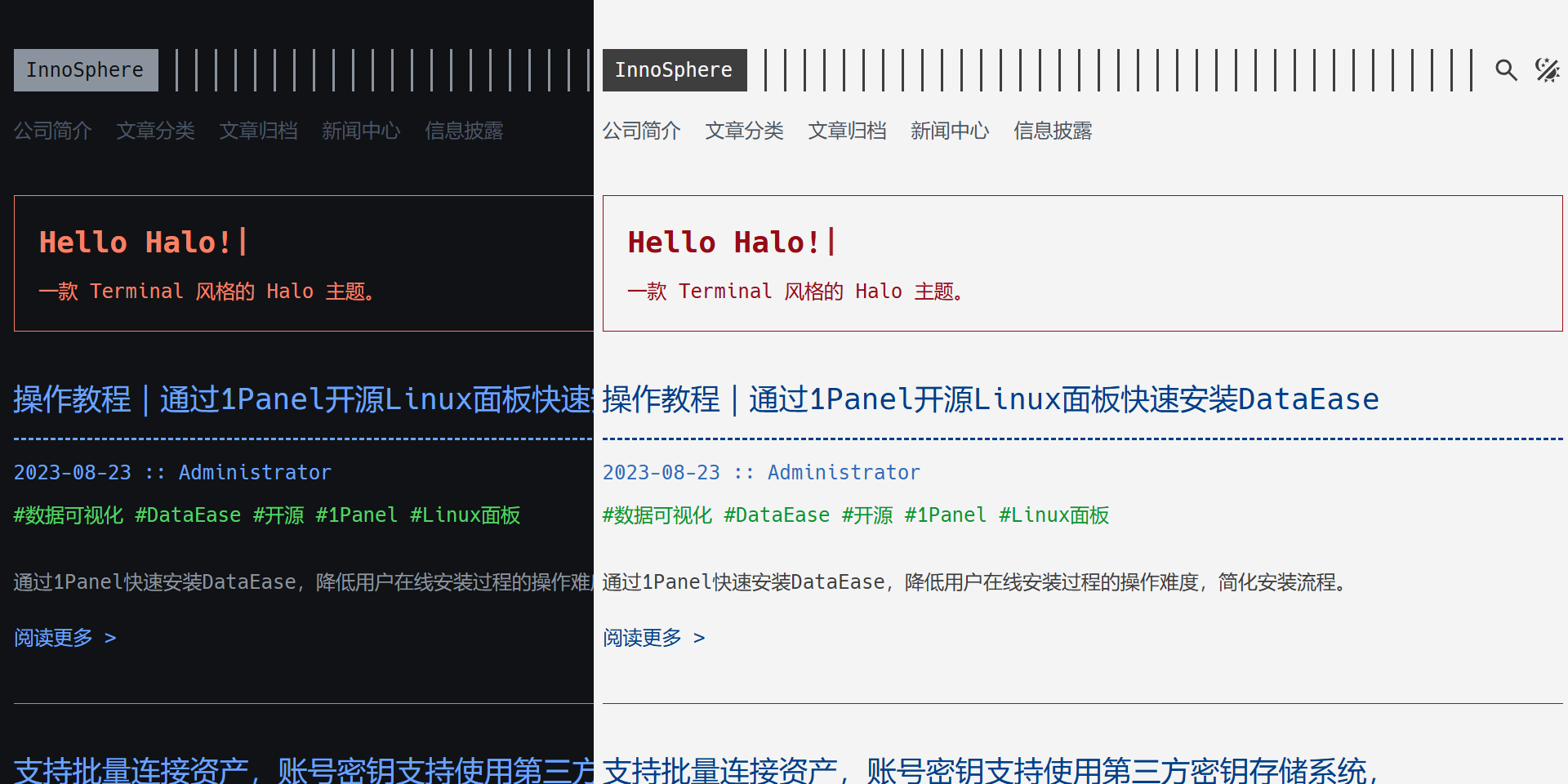Viewport: 1568px width, 784px height.
Task: Open the #Linux面板 tag in the dark pane
Action: pos(465,515)
